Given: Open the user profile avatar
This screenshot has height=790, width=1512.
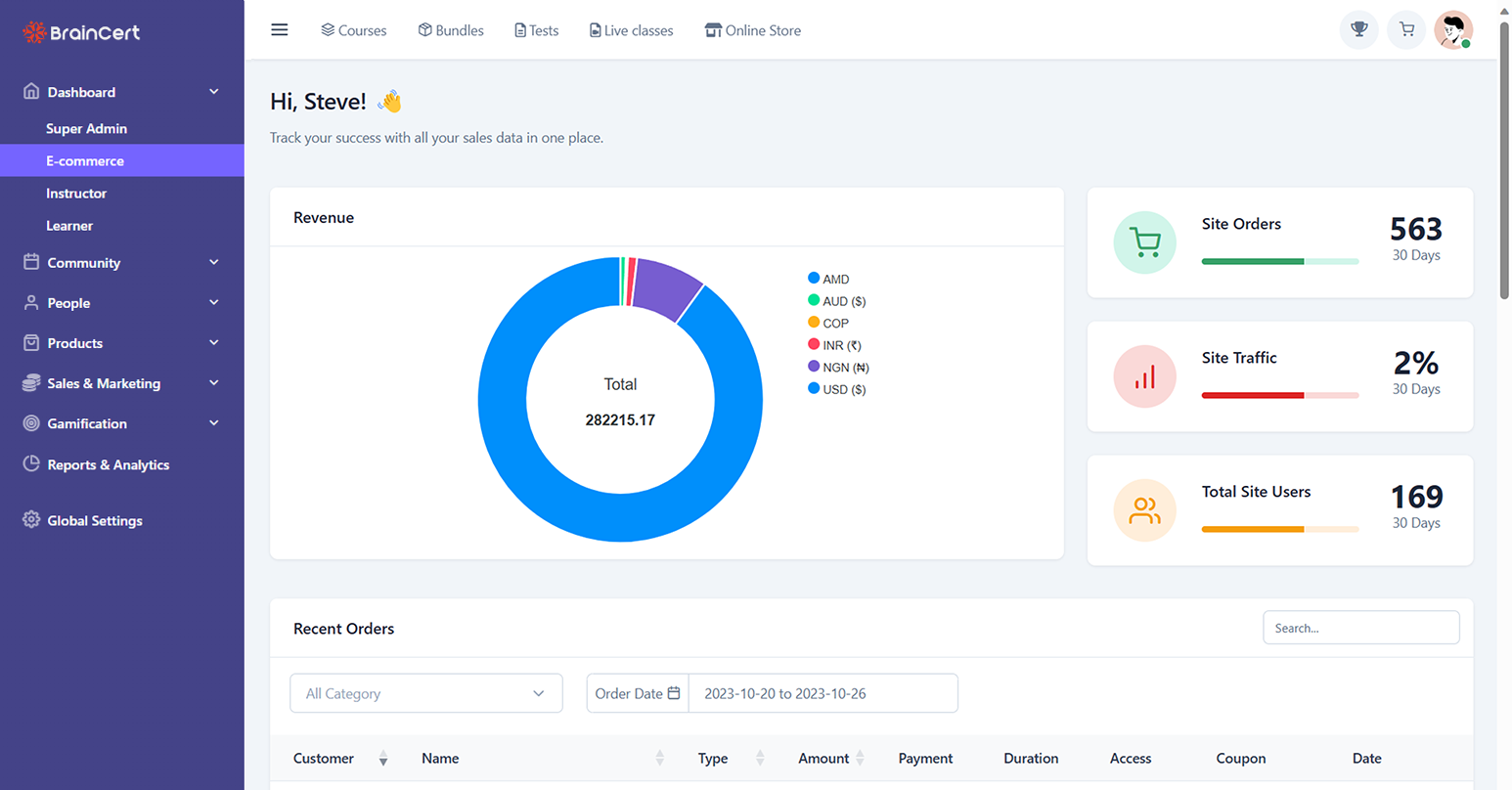Looking at the screenshot, I should pos(1454,29).
